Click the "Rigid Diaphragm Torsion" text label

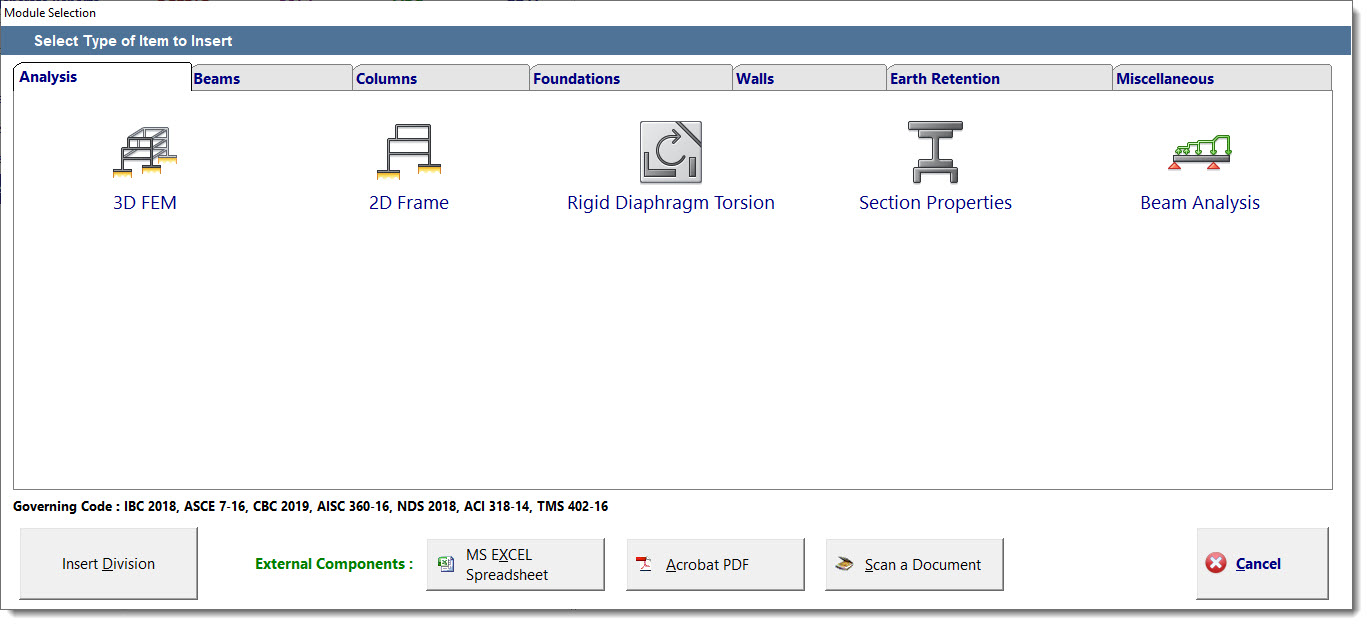tap(670, 203)
